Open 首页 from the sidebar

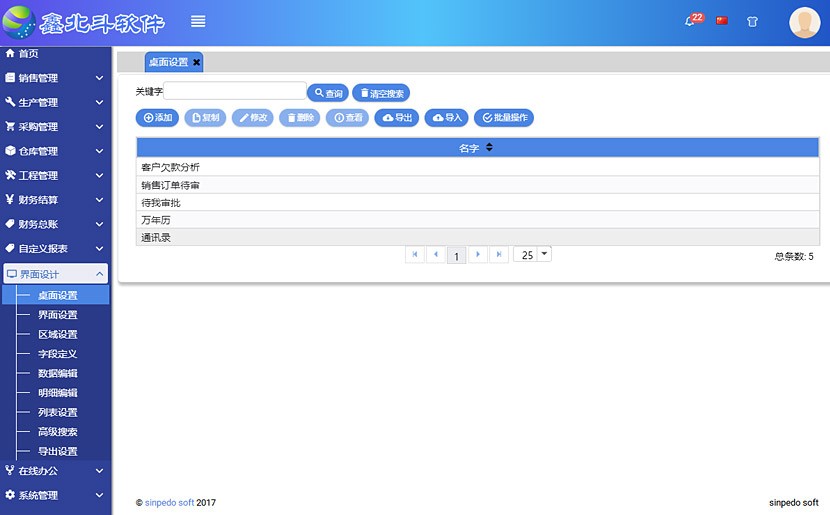(x=28, y=54)
